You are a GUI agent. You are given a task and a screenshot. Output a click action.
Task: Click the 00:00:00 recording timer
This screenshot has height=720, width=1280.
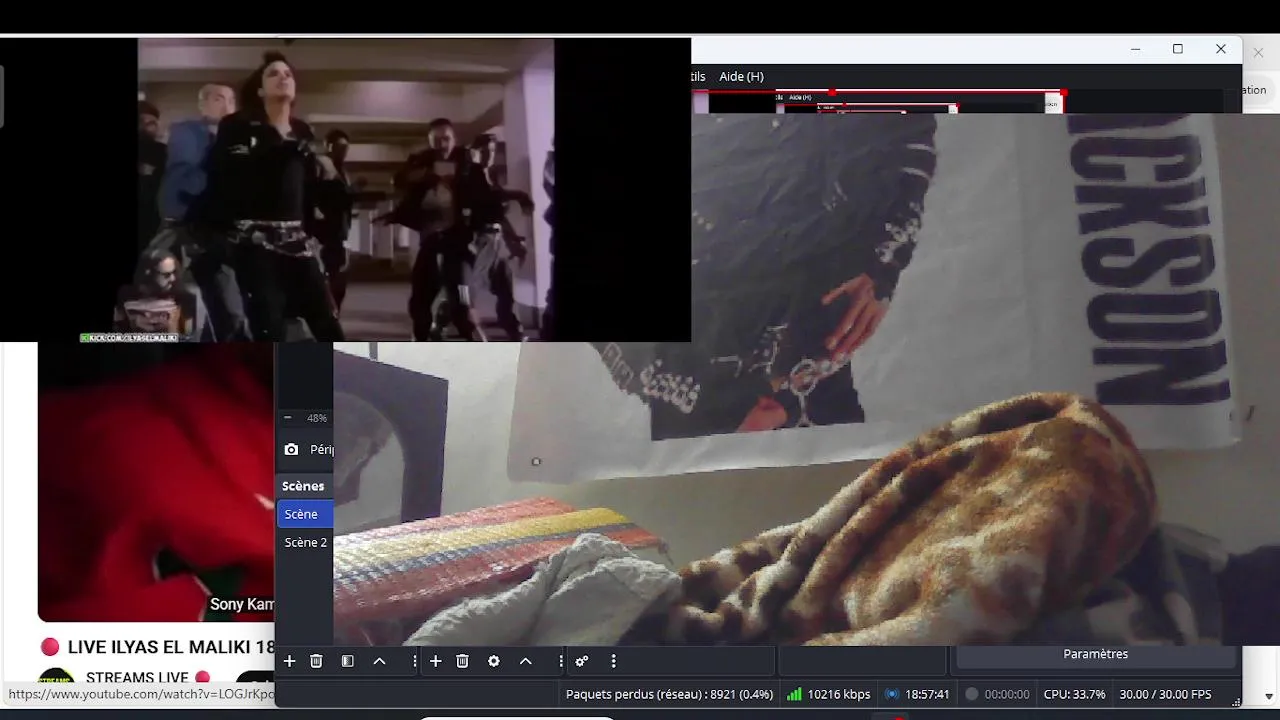(x=1007, y=694)
